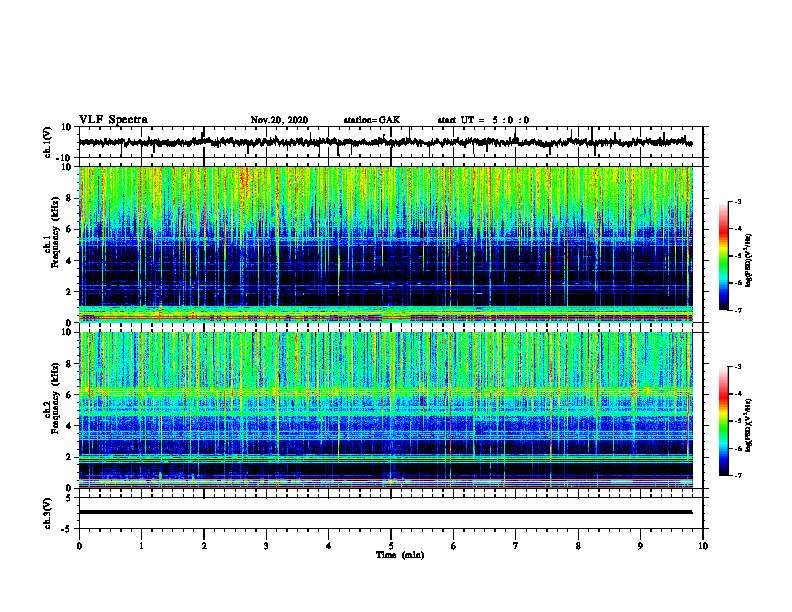Image resolution: width=792 pixels, height=612 pixels.
Task: Click the "VLF Spectra" plot title
Action: (113, 120)
